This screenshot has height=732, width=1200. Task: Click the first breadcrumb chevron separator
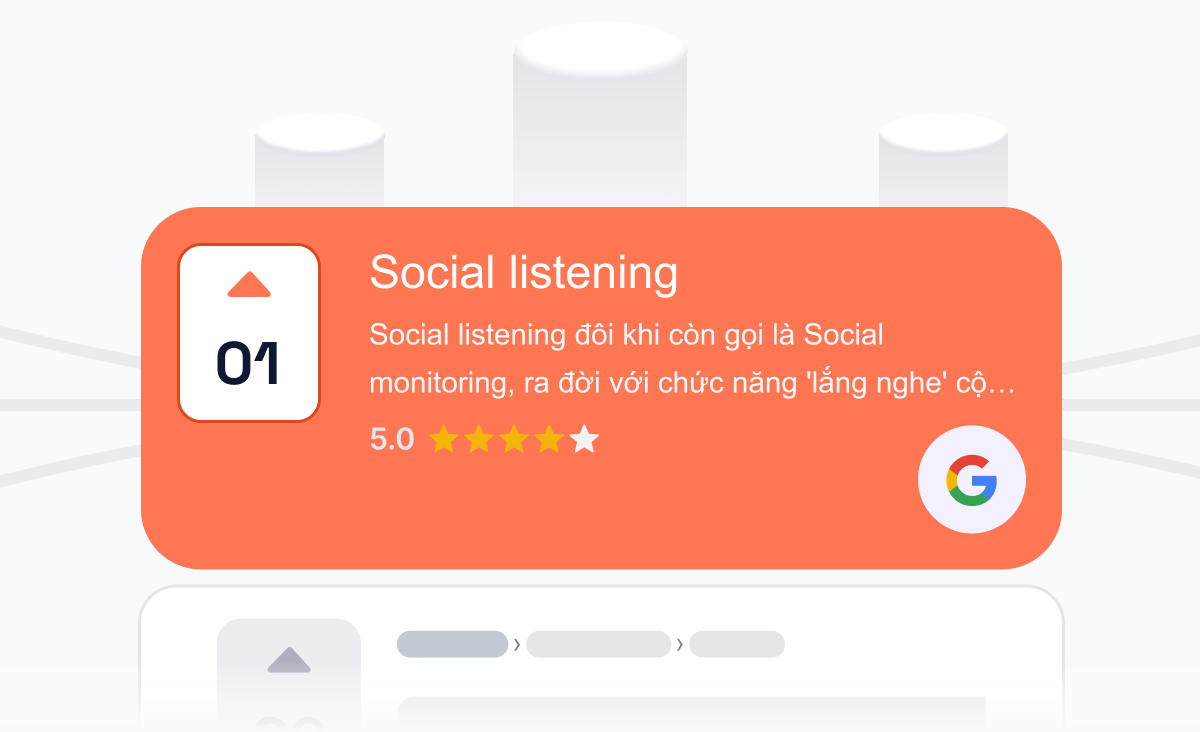(x=517, y=645)
